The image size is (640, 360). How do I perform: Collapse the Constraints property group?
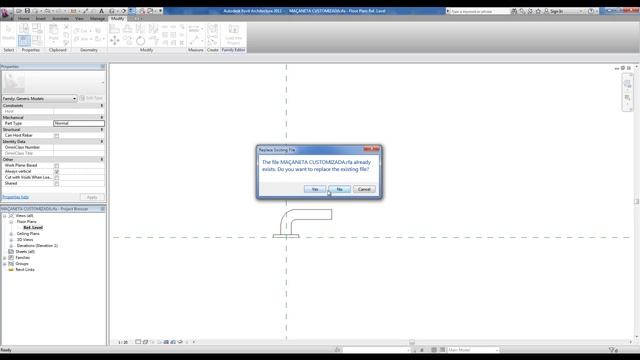(102, 106)
